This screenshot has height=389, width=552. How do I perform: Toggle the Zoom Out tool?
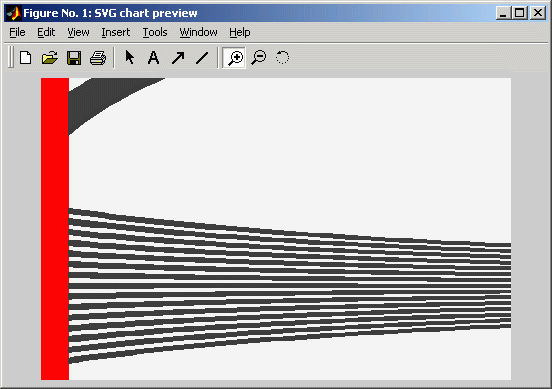tap(259, 57)
